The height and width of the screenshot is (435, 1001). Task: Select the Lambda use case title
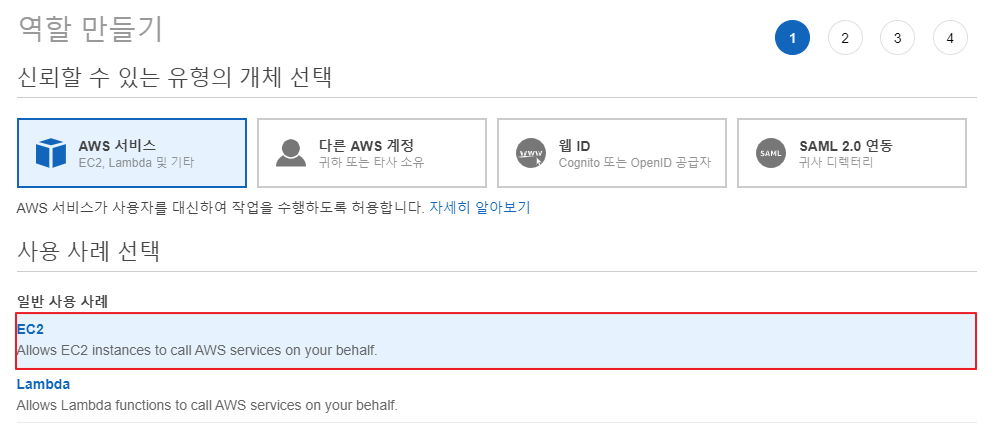tap(43, 384)
